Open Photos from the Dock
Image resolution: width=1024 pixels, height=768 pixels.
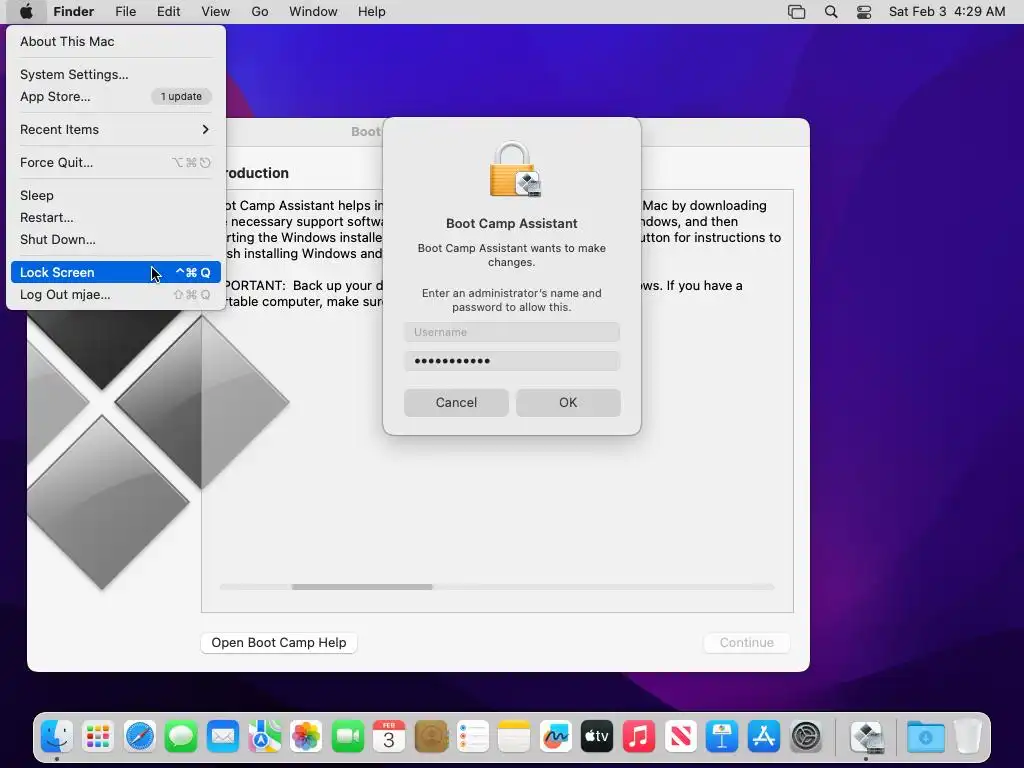pos(306,737)
